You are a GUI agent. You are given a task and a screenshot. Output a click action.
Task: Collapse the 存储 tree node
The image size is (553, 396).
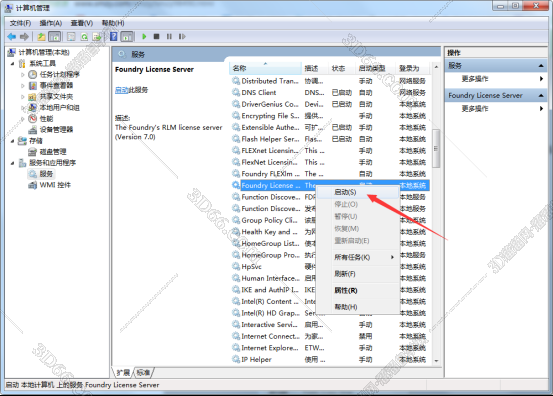tap(13, 141)
